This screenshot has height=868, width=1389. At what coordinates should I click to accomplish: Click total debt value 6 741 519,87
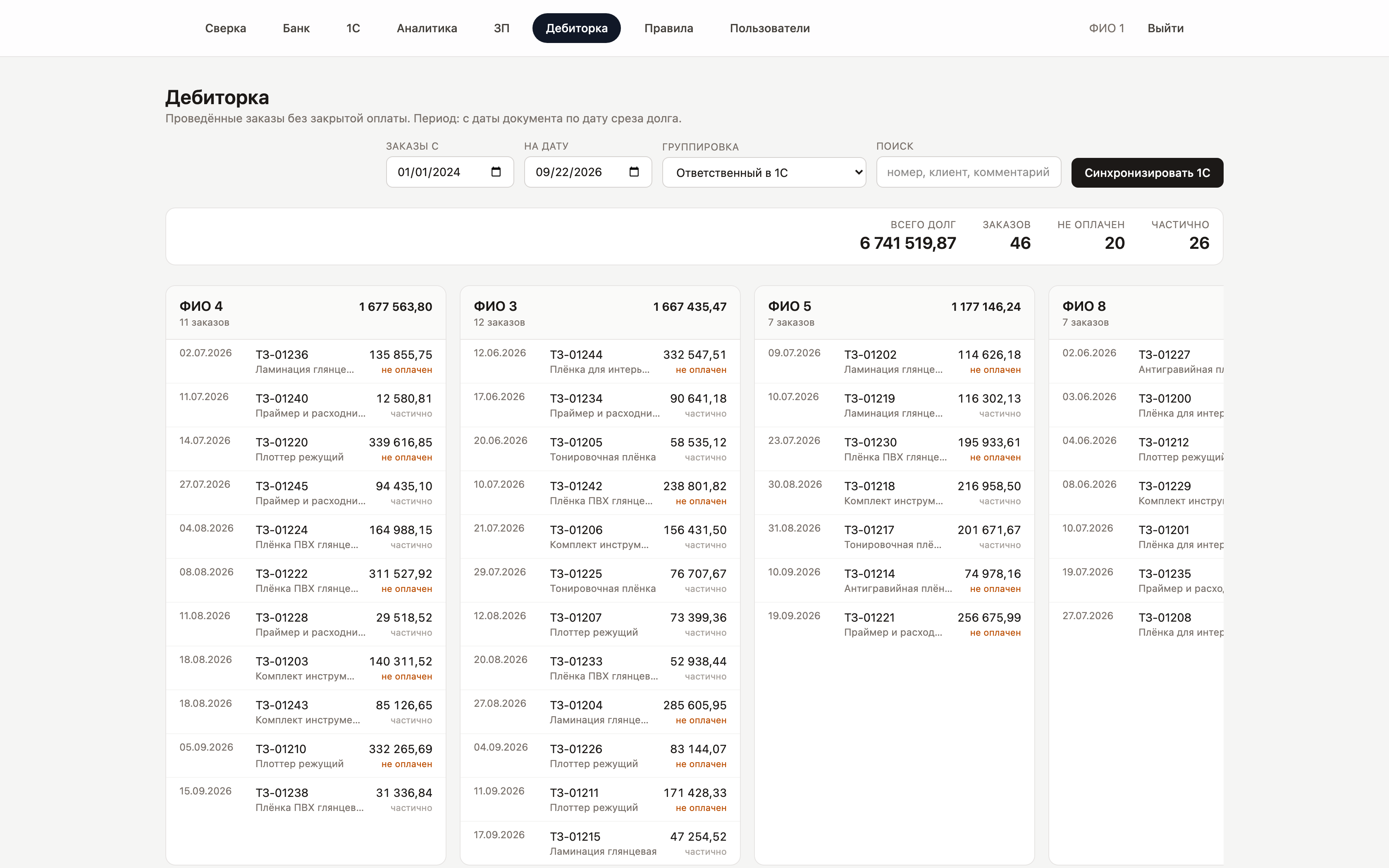907,243
